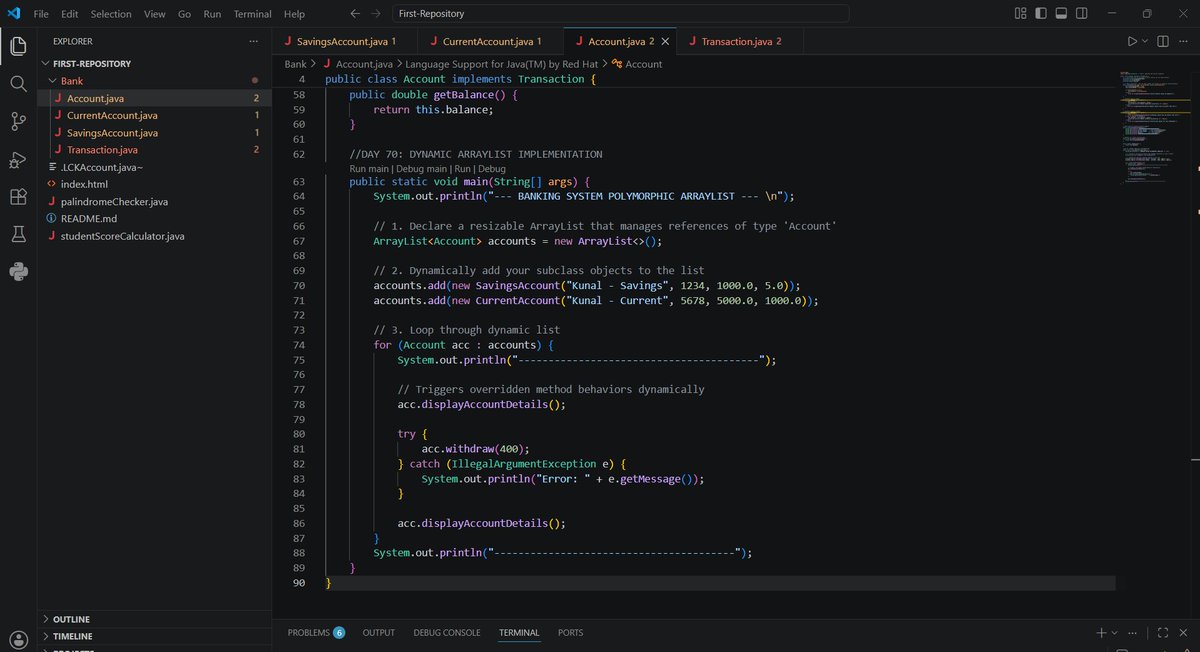Click Debug main code lens link
The image size is (1200, 652).
pos(421,169)
